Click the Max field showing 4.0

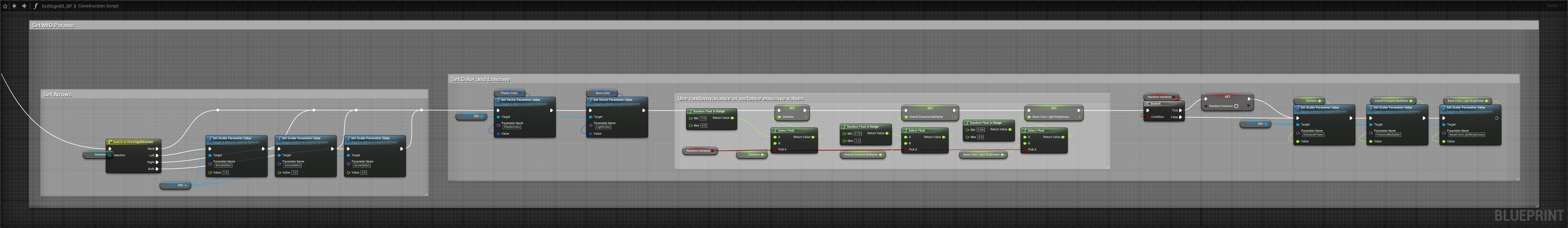[x=704, y=126]
